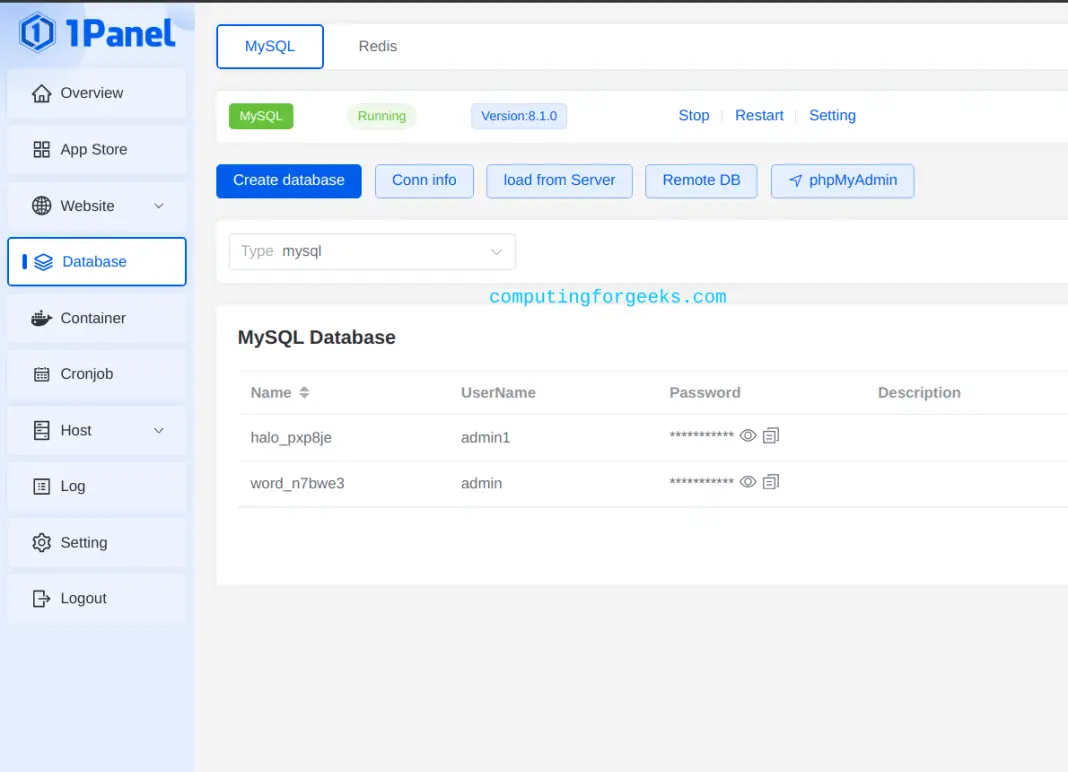Open the Cronjob calendar icon
The image size is (1068, 772).
(41, 373)
